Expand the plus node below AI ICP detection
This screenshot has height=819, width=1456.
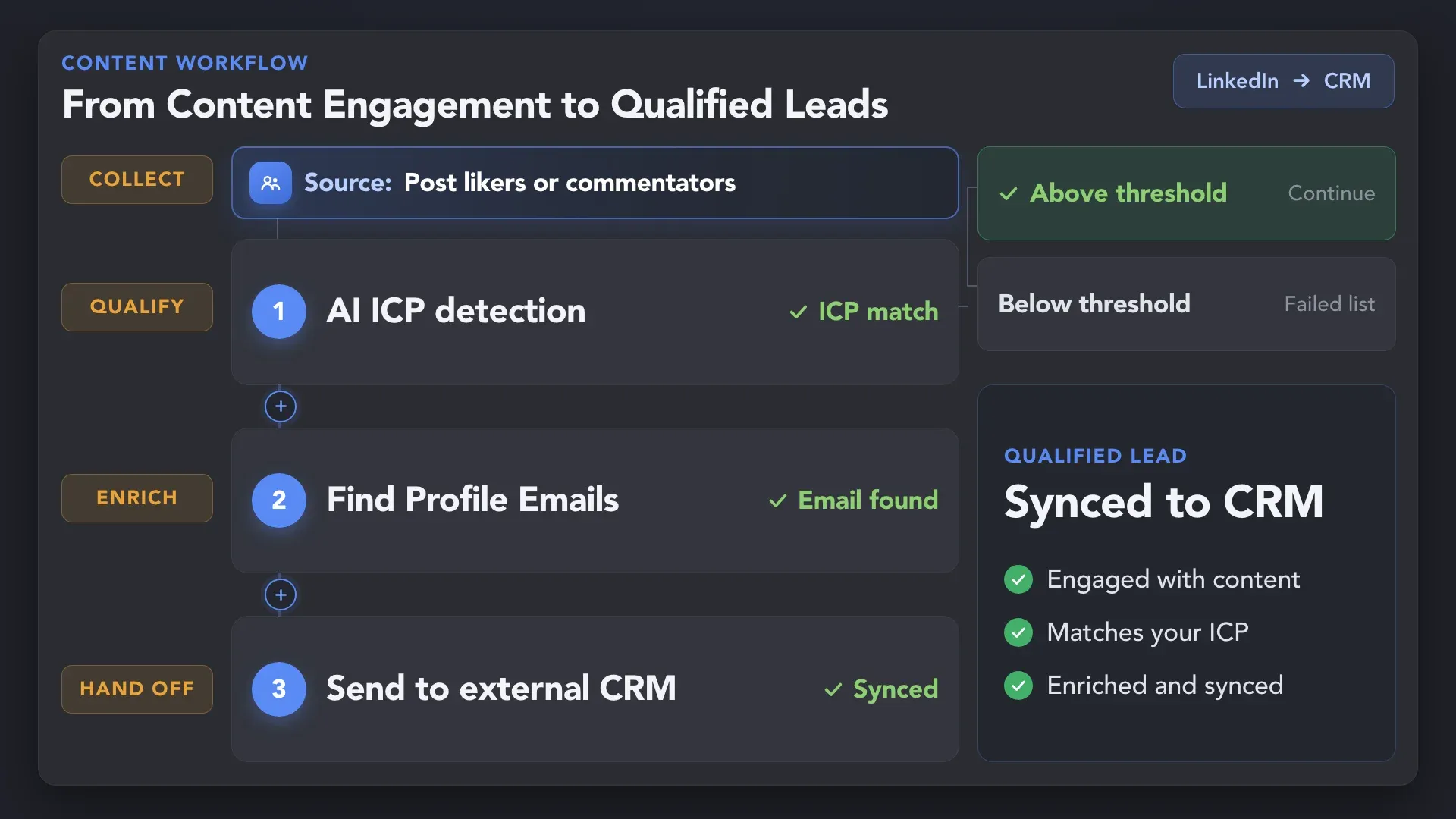(x=281, y=406)
